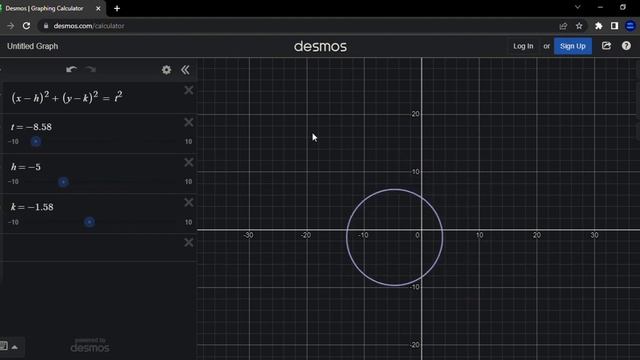Click the redo arrow icon

click(91, 69)
